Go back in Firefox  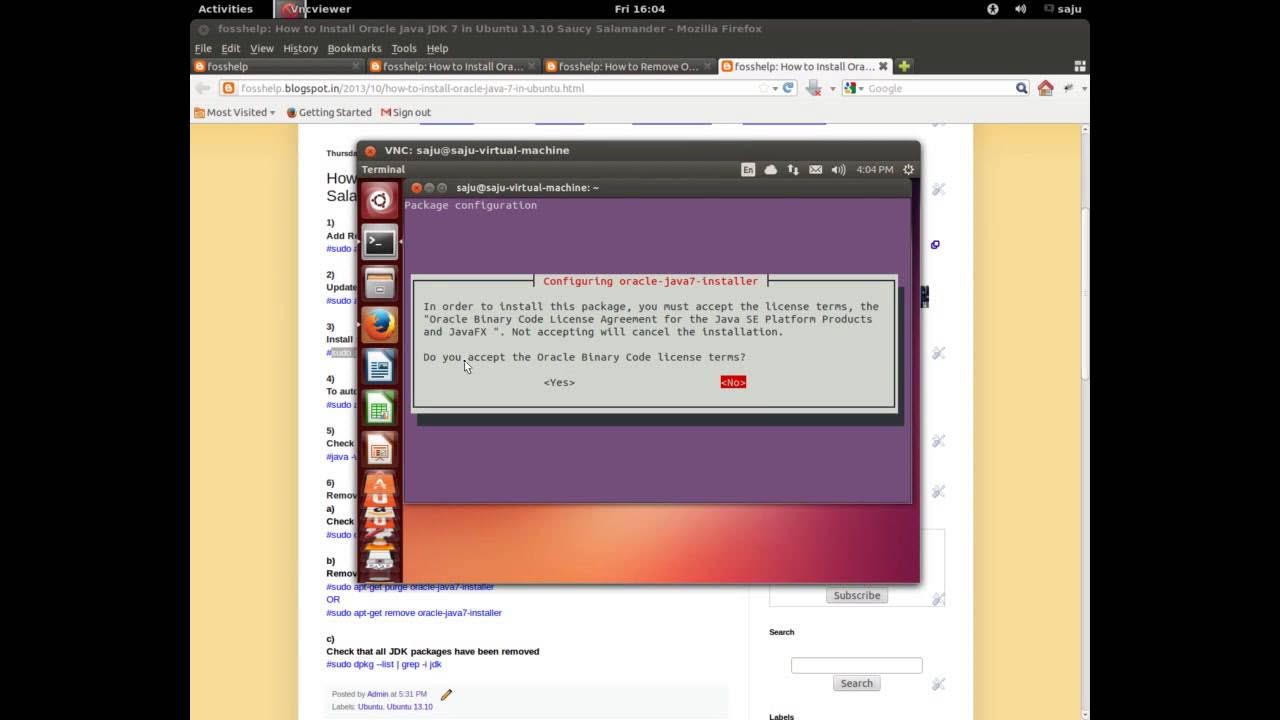pos(203,88)
